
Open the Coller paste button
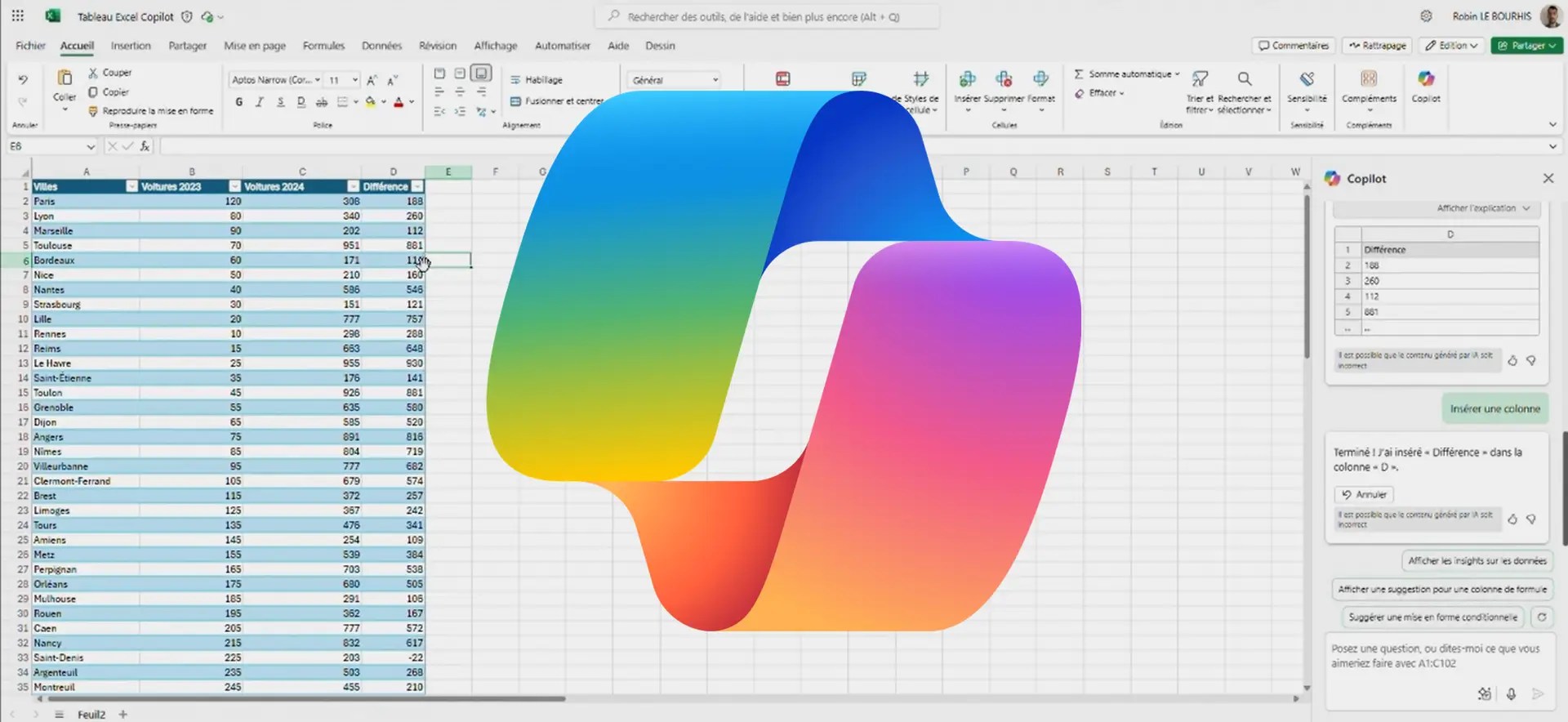(65, 90)
